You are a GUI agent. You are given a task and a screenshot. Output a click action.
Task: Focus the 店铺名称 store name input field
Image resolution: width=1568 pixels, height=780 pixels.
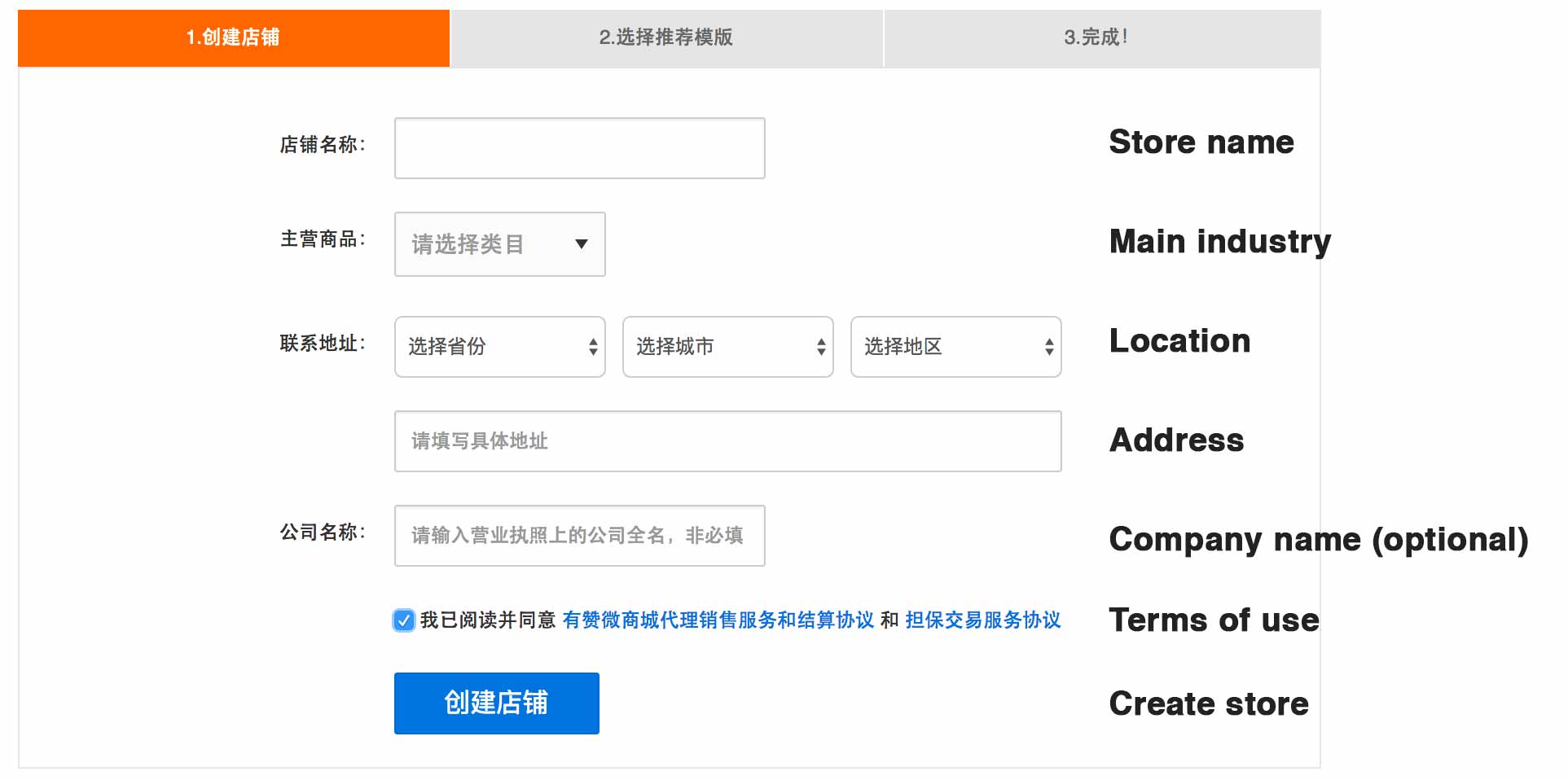(580, 148)
